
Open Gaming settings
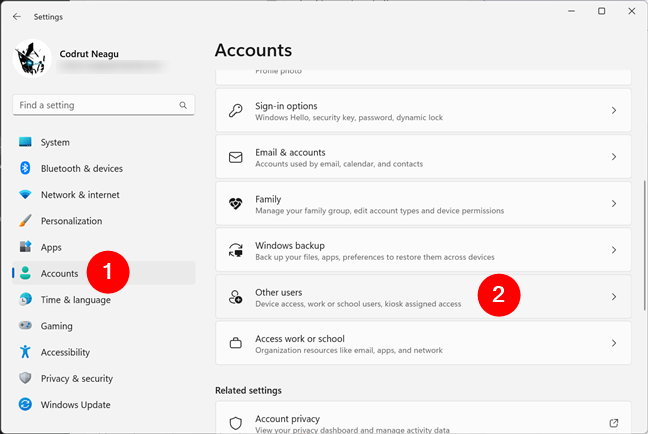click(104, 326)
